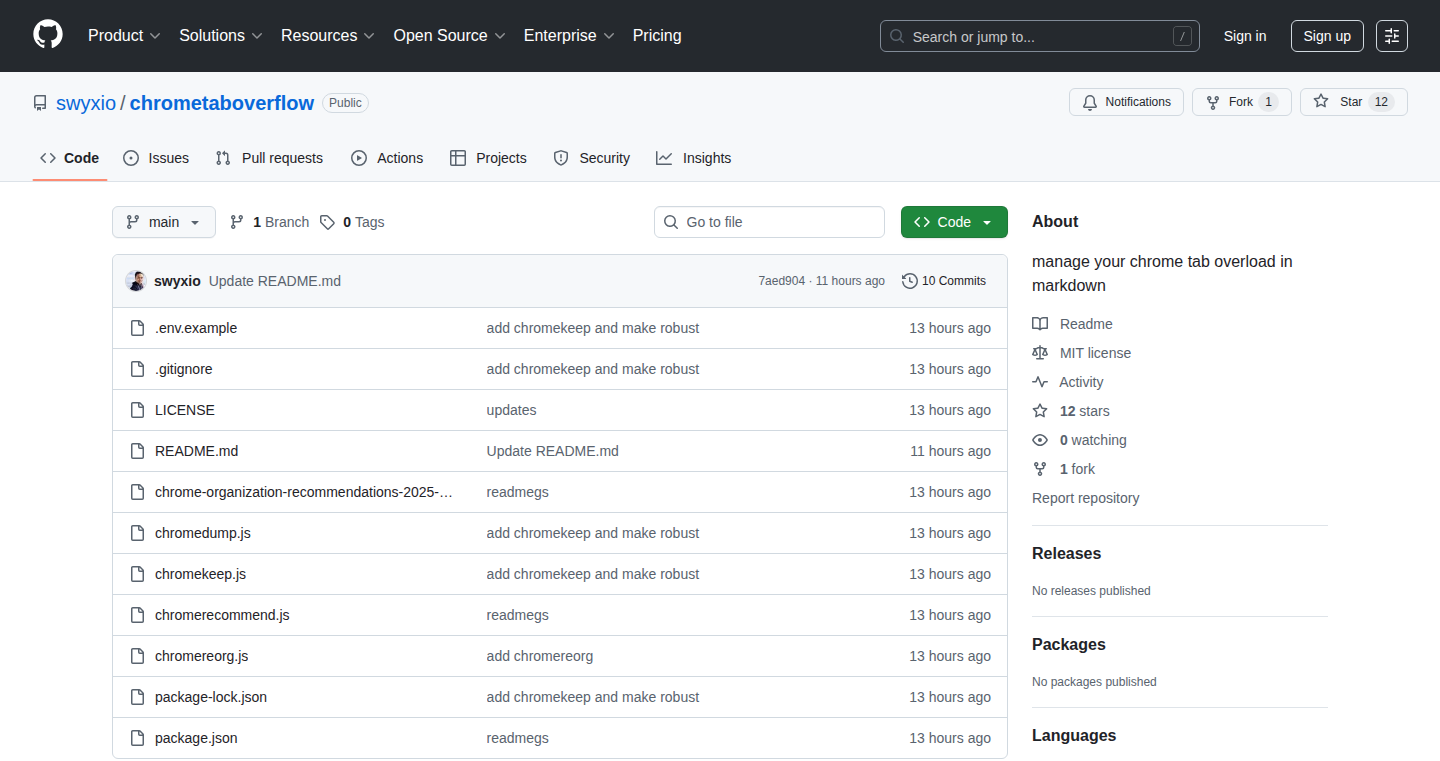
Task: Click the file icon beside LICENSE
Action: (137, 410)
